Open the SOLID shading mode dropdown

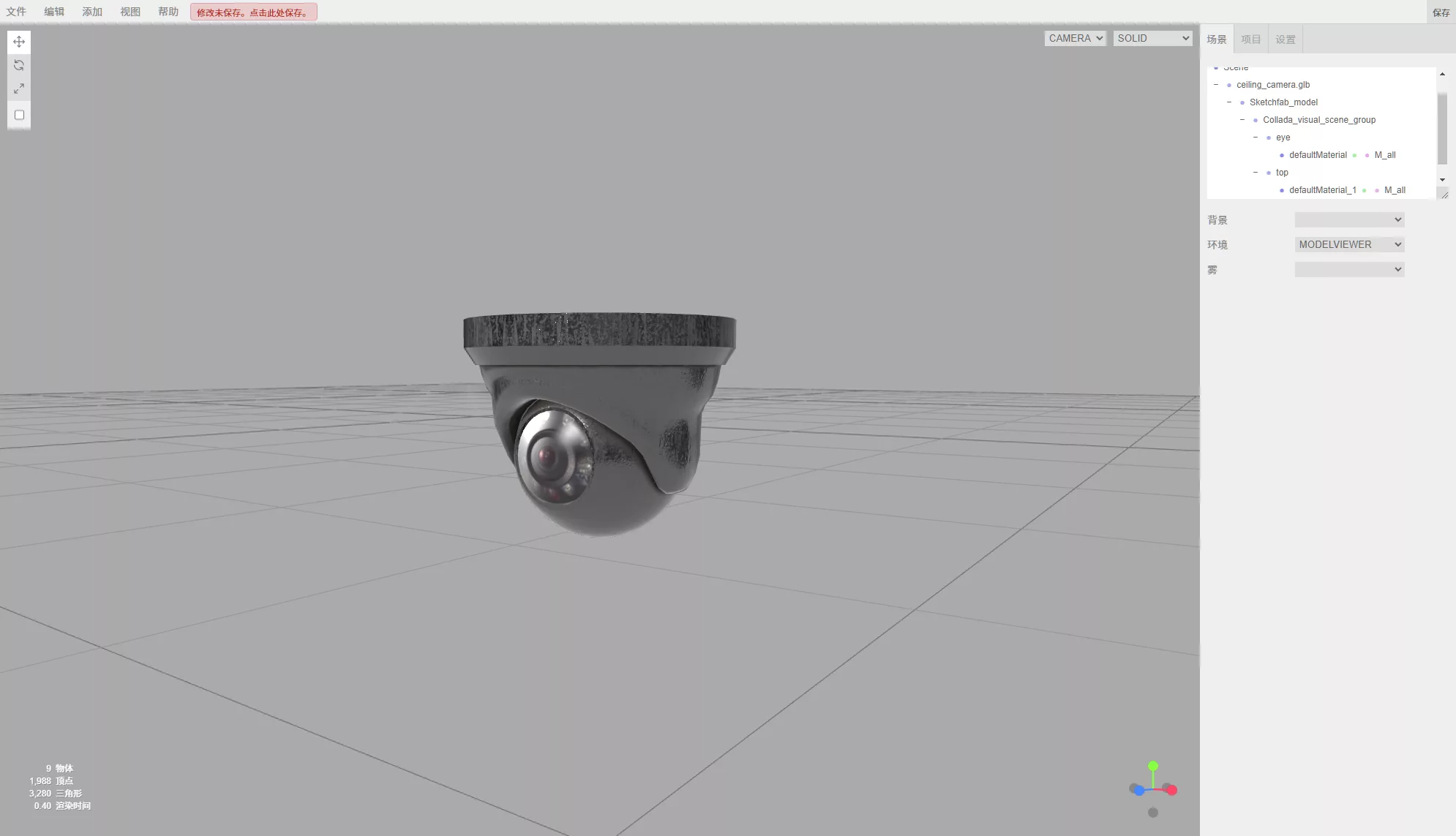coord(1152,38)
